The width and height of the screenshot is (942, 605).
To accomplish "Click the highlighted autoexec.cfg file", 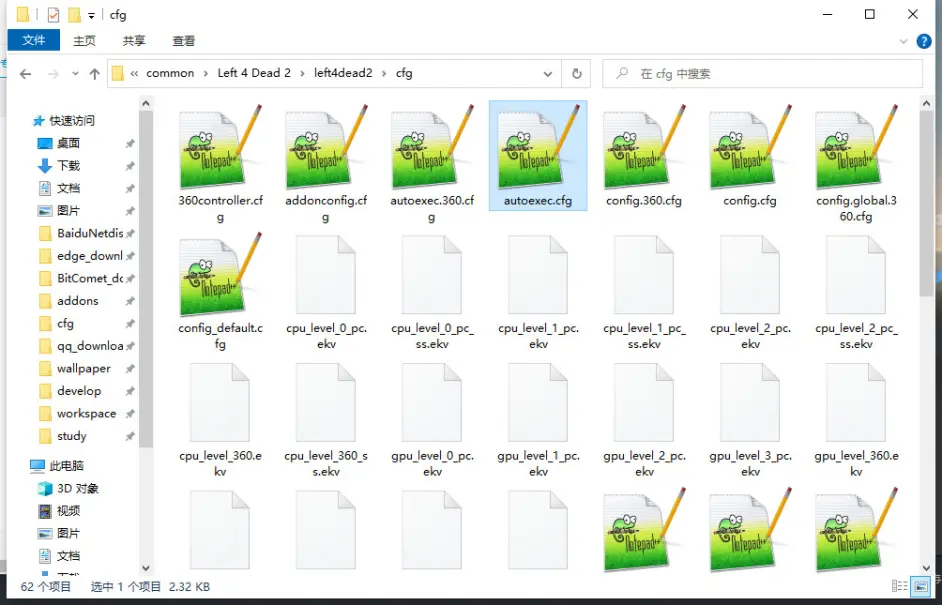I will 538,156.
